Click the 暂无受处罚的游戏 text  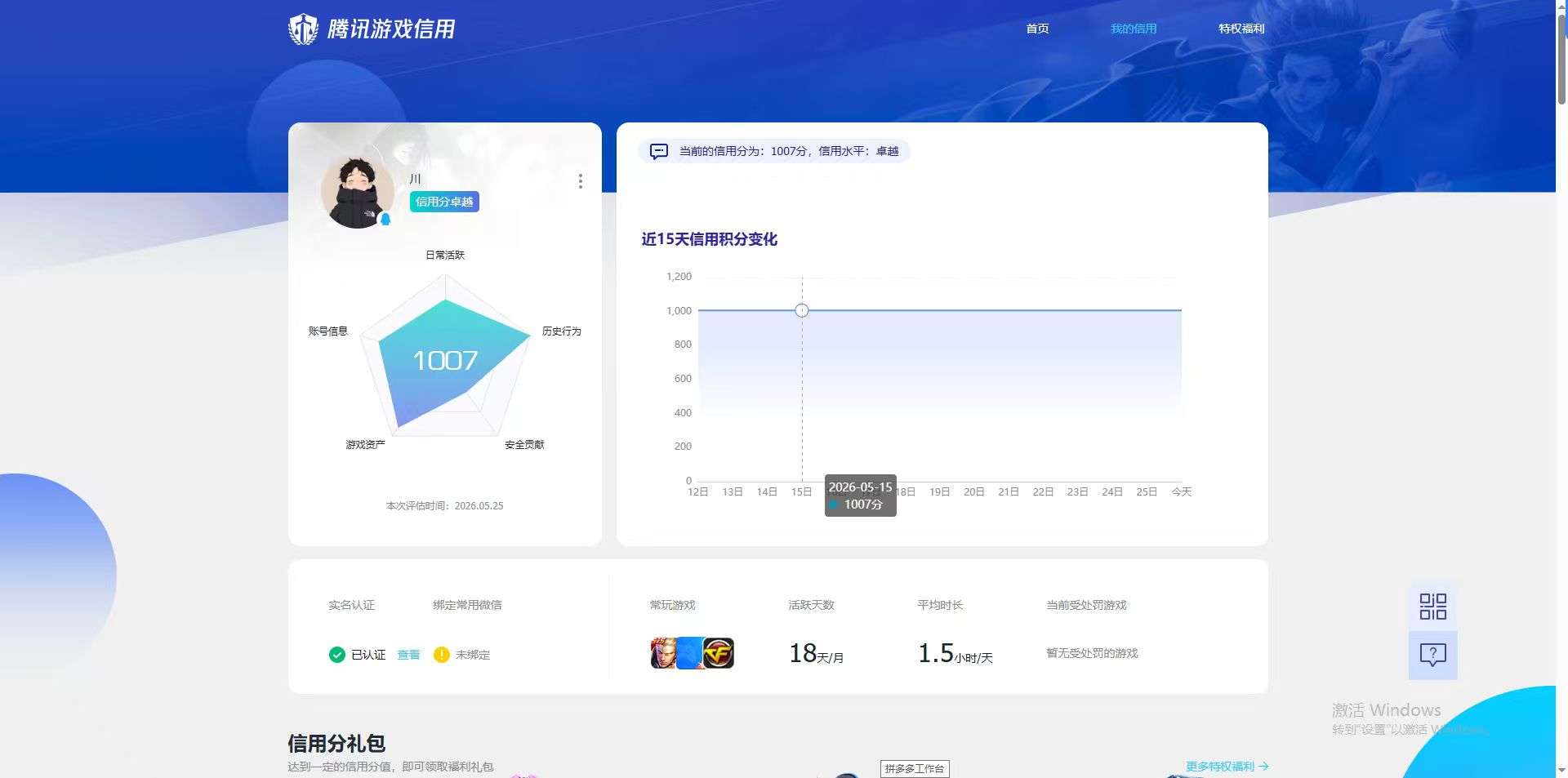1092,653
